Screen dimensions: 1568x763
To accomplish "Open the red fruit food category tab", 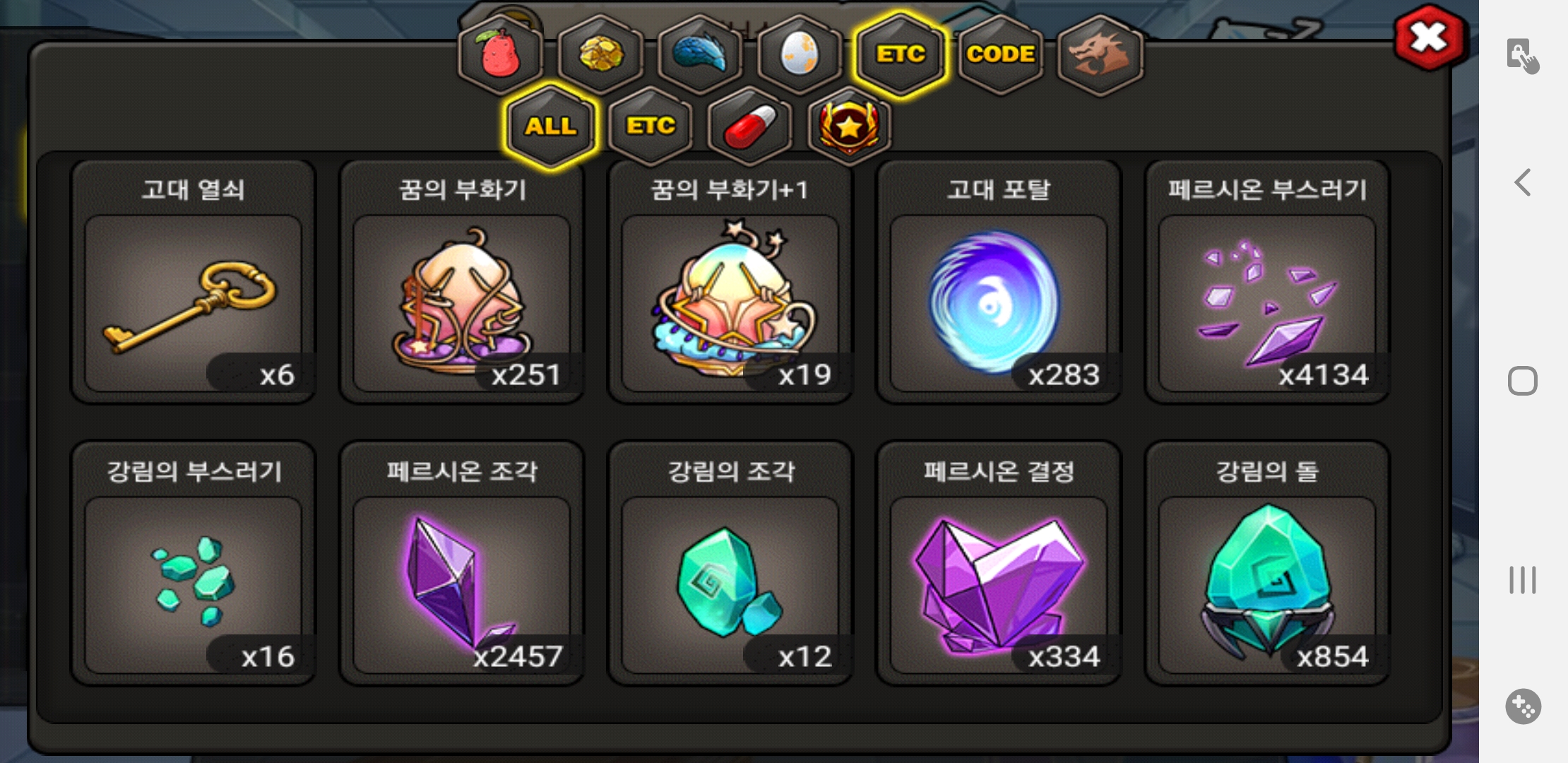I will (x=500, y=54).
